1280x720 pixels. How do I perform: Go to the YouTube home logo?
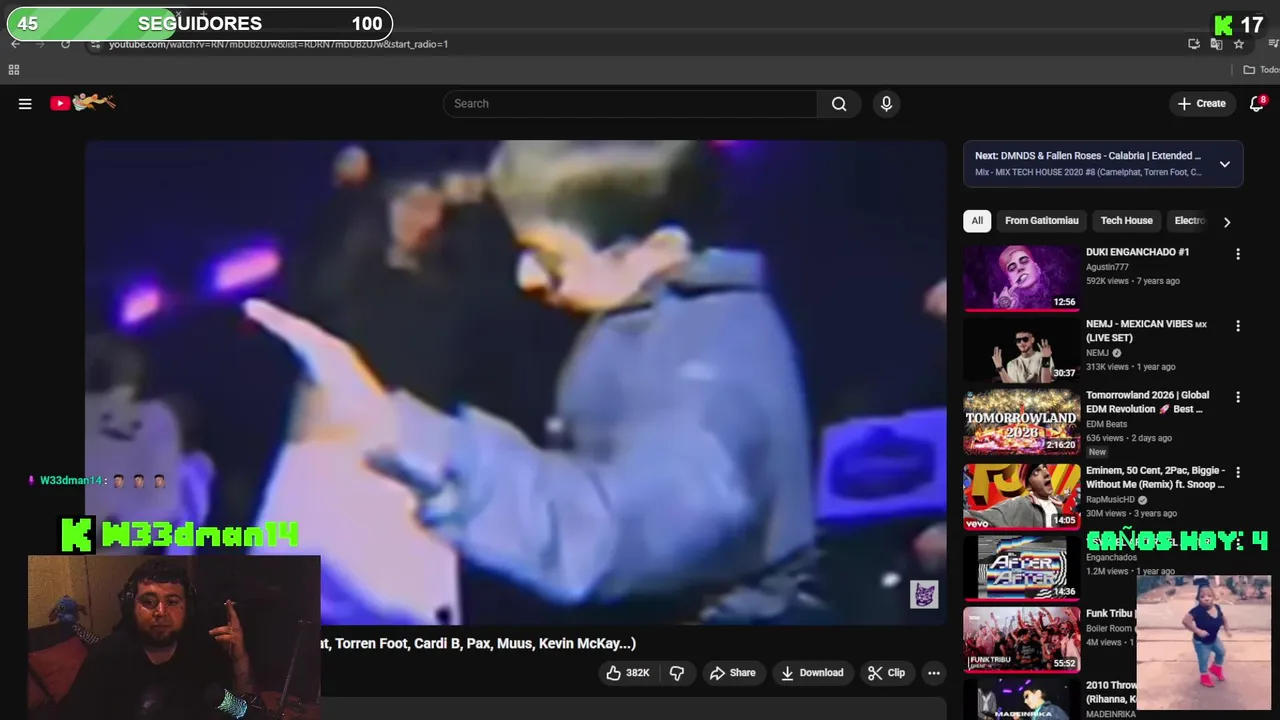tap(83, 103)
